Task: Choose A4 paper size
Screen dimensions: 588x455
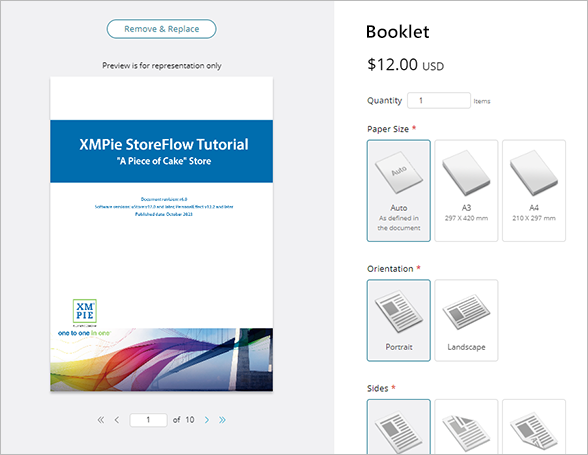Action: pyautogui.click(x=534, y=191)
